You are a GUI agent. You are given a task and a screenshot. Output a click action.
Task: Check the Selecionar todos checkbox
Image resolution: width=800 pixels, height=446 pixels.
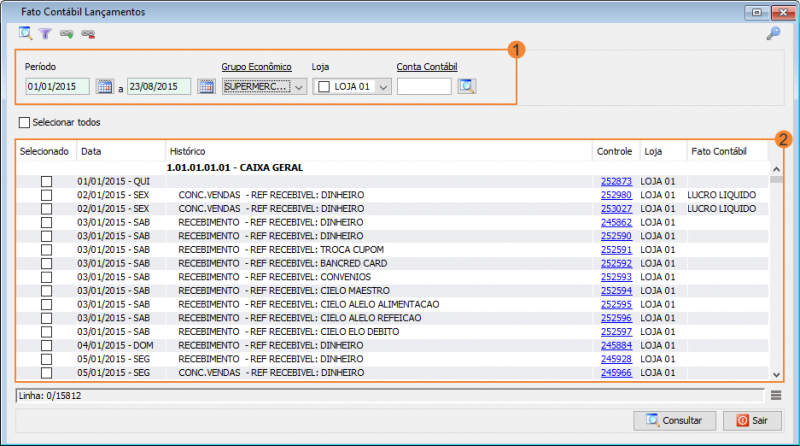point(24,122)
